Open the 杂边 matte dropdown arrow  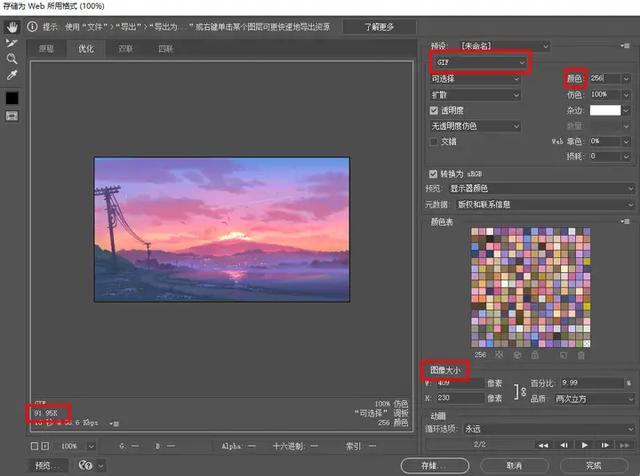(x=626, y=110)
